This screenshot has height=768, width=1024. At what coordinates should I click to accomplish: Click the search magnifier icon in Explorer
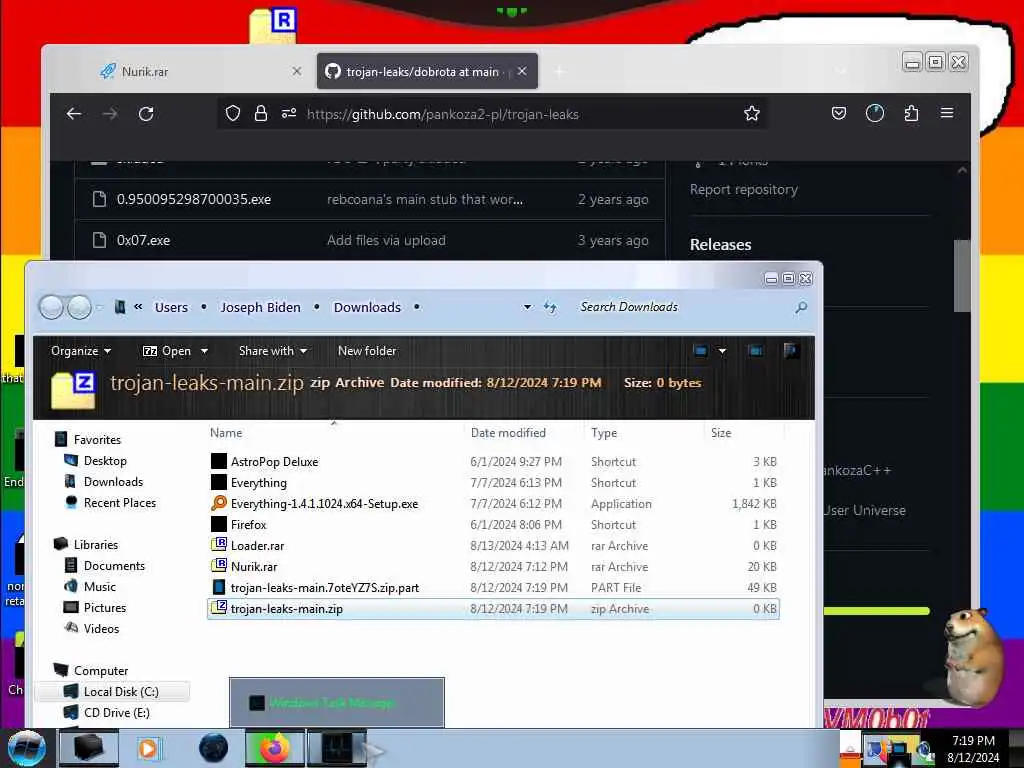801,307
